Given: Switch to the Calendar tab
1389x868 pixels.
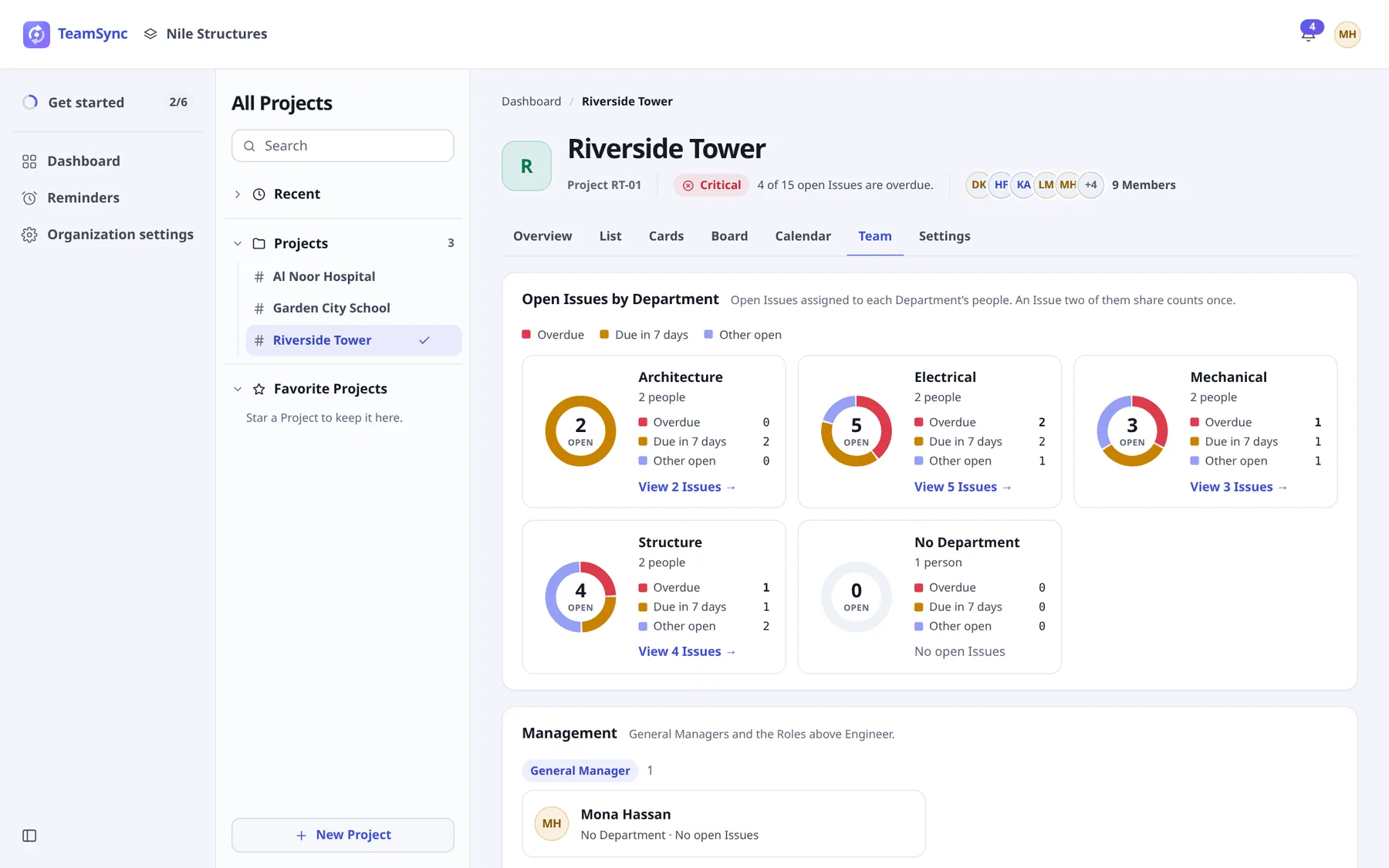Looking at the screenshot, I should [803, 236].
